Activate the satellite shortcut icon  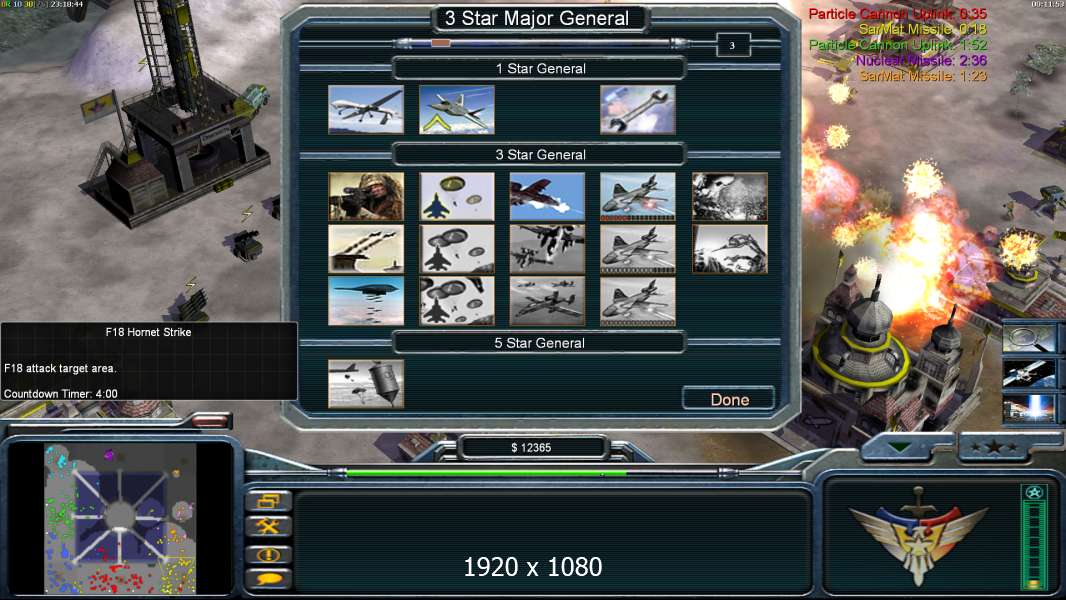click(1029, 375)
